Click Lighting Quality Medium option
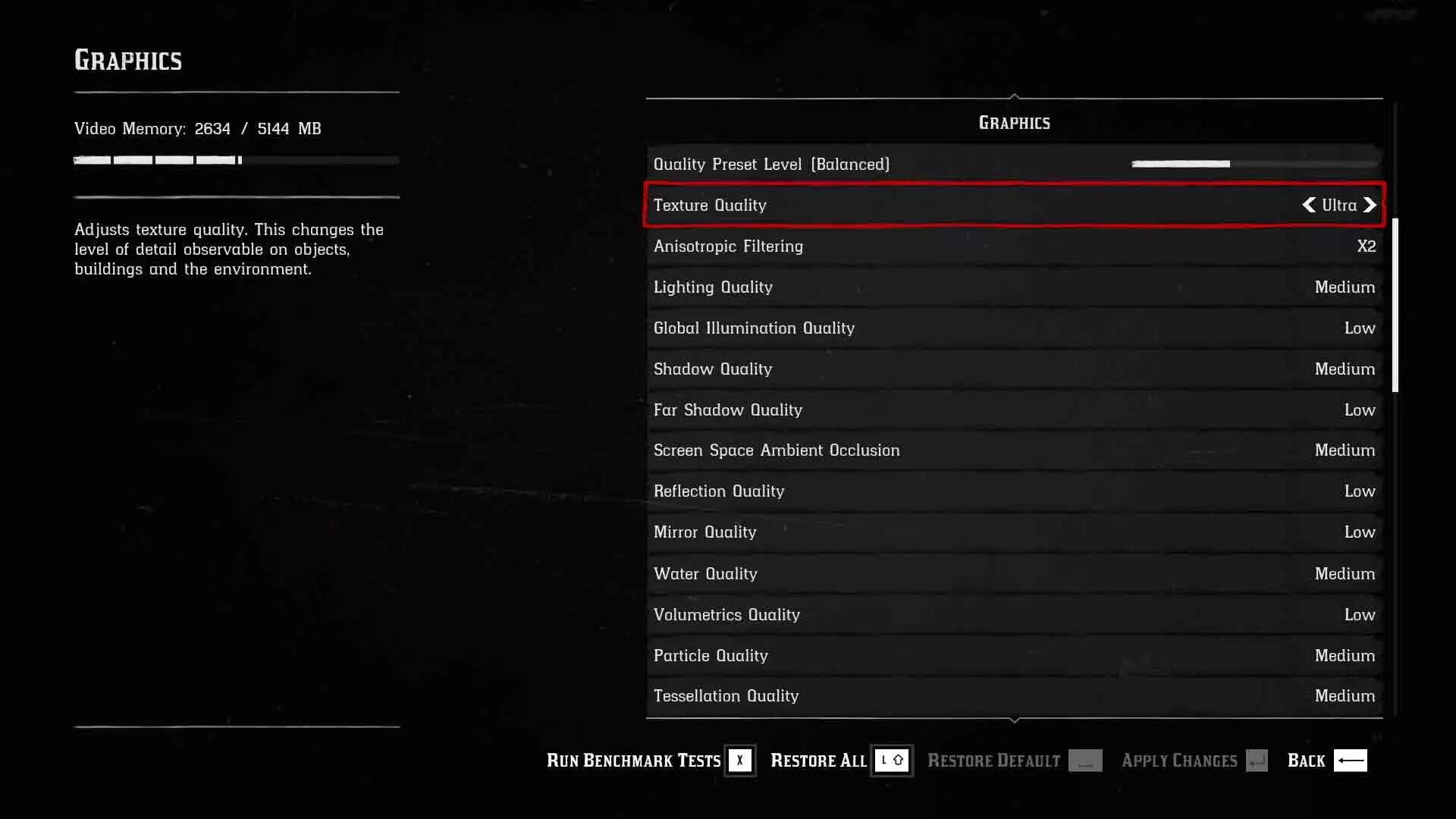Screen dimensions: 1456x819 pos(1013,286)
